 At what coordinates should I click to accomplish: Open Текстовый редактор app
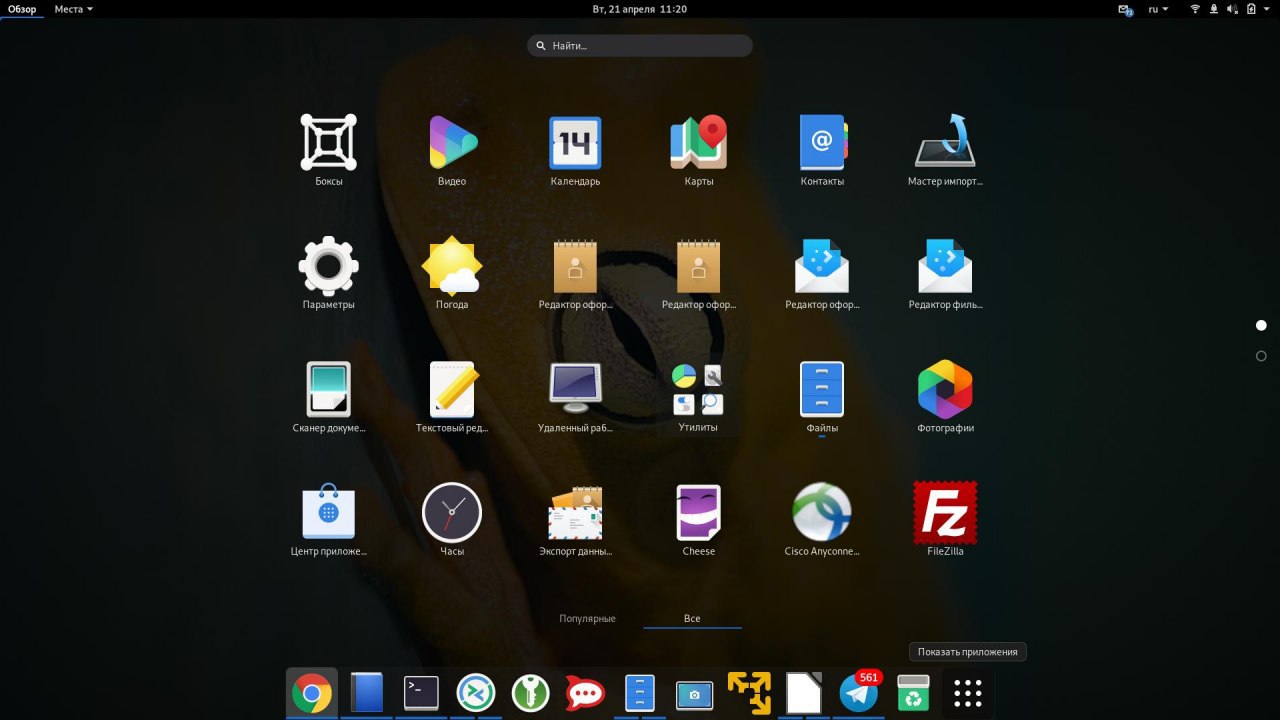coord(452,396)
